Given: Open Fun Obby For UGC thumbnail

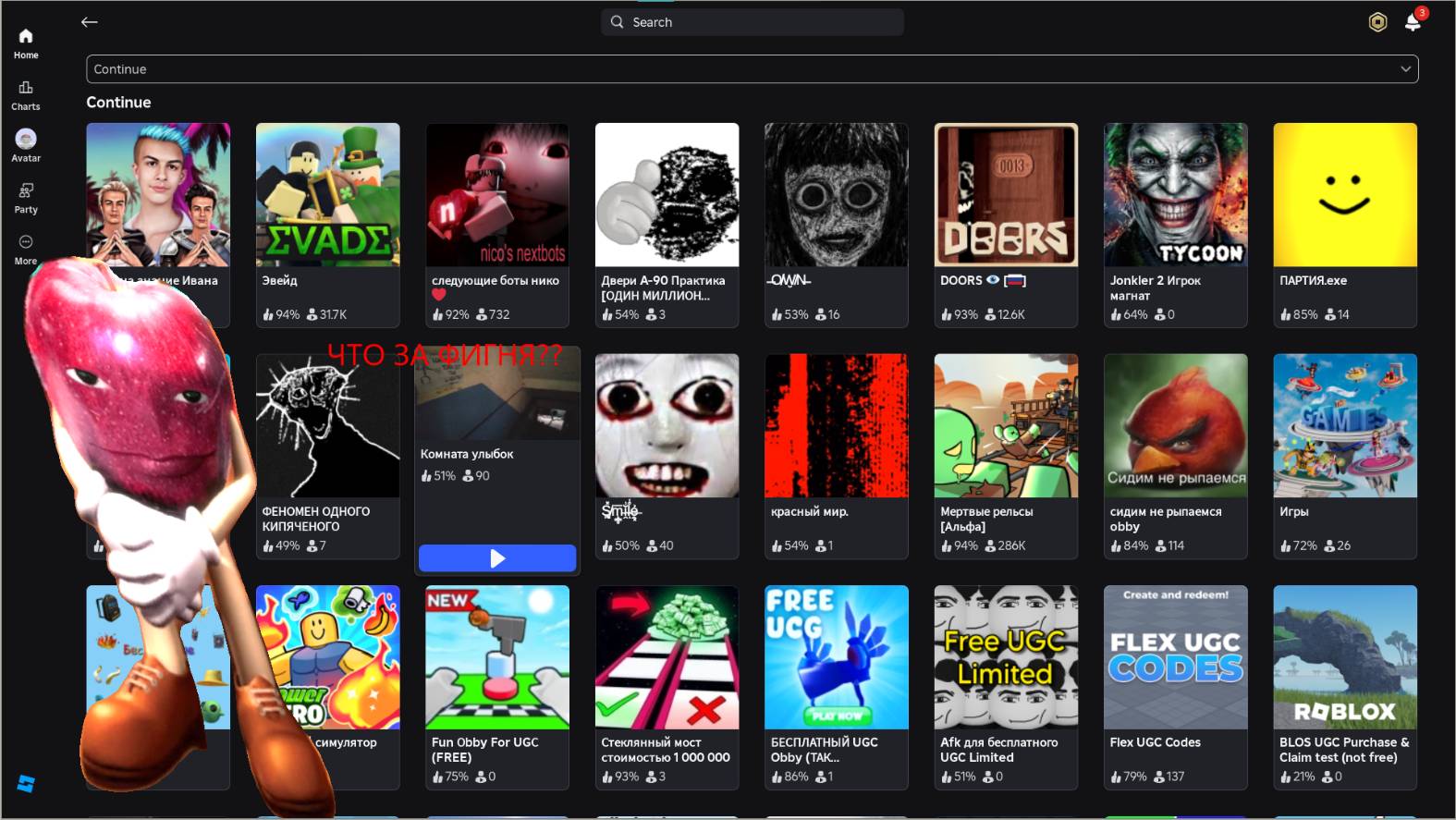Looking at the screenshot, I should click(497, 657).
